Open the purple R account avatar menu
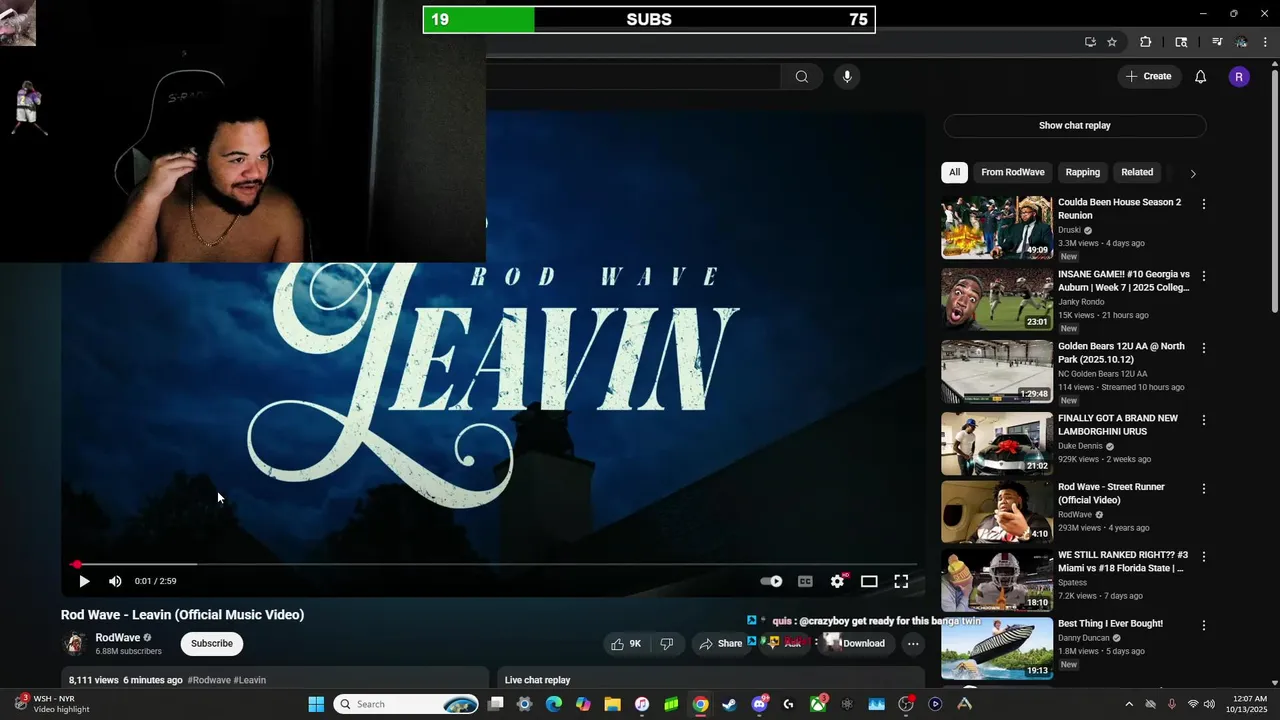 pos(1239,77)
